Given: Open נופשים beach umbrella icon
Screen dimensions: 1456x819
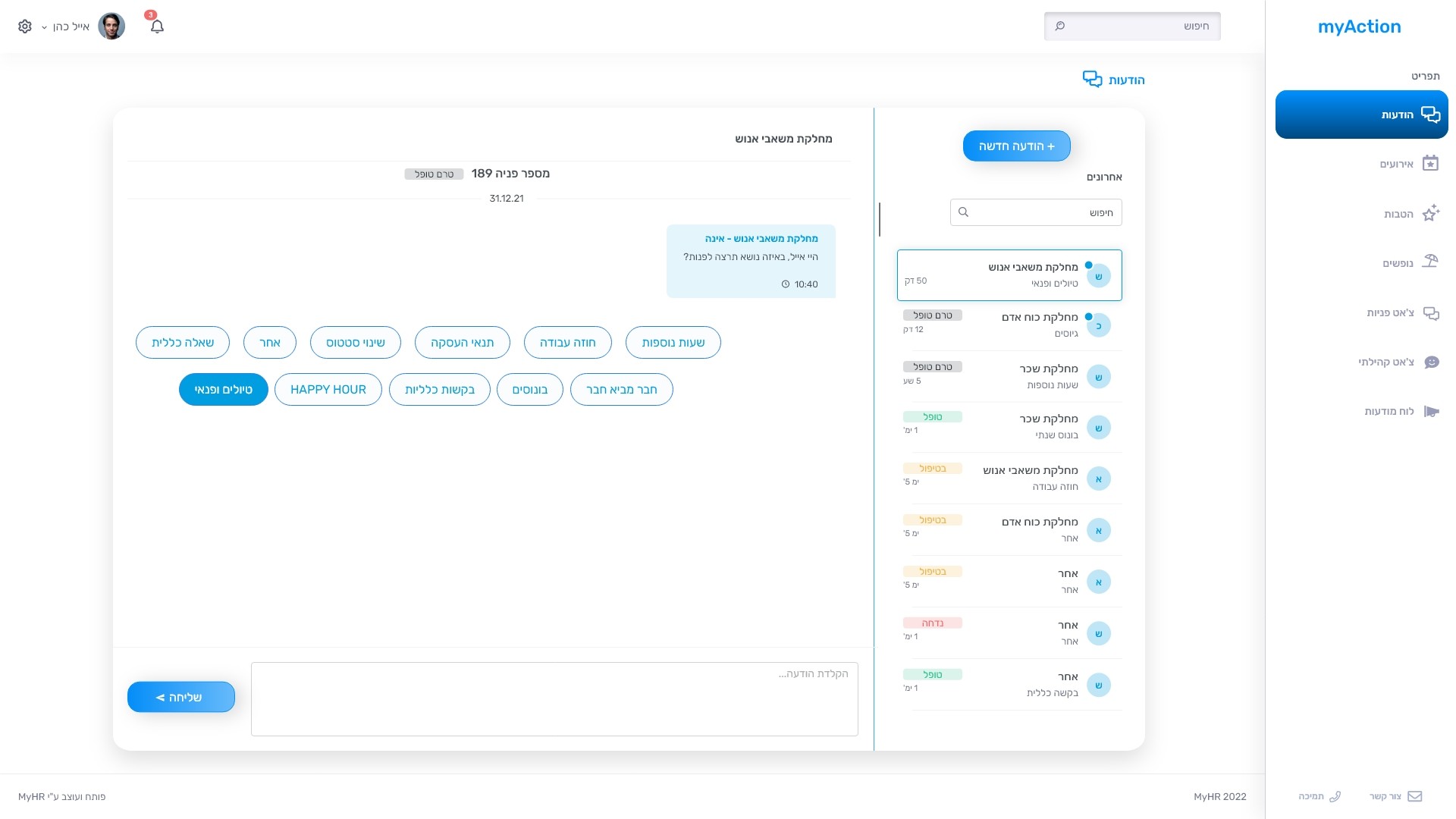Looking at the screenshot, I should [x=1430, y=262].
